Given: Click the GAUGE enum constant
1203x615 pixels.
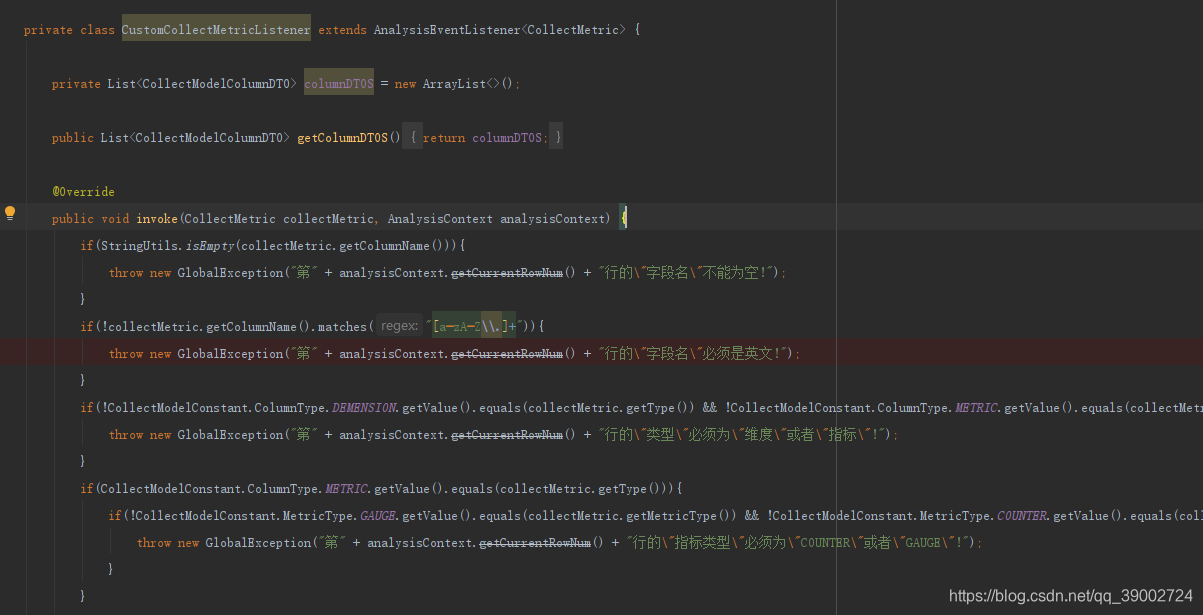Looking at the screenshot, I should point(379,515).
